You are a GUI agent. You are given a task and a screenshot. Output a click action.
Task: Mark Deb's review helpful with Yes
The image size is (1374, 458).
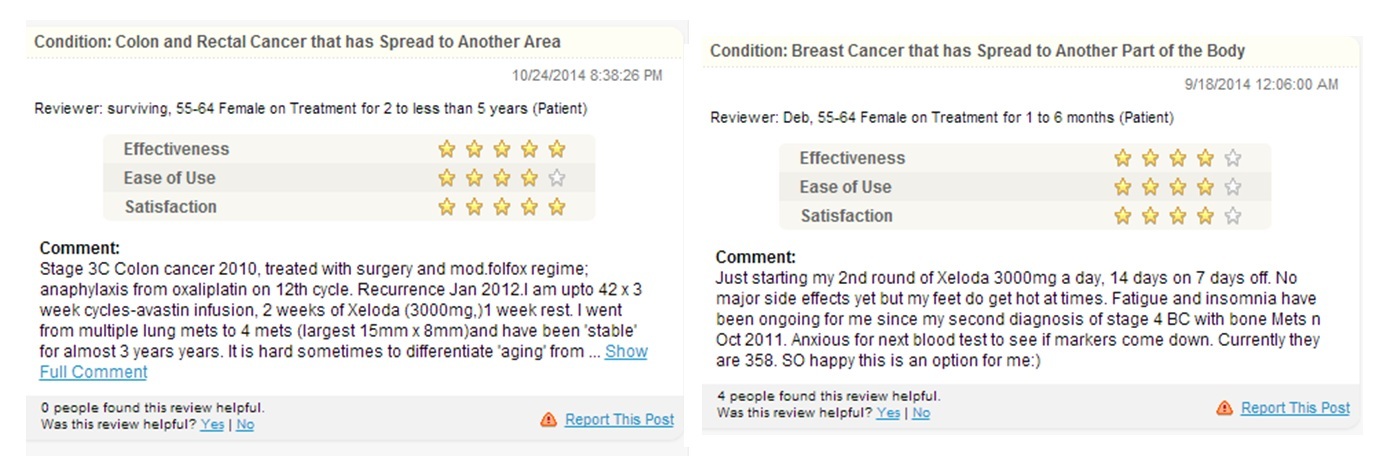coord(888,413)
